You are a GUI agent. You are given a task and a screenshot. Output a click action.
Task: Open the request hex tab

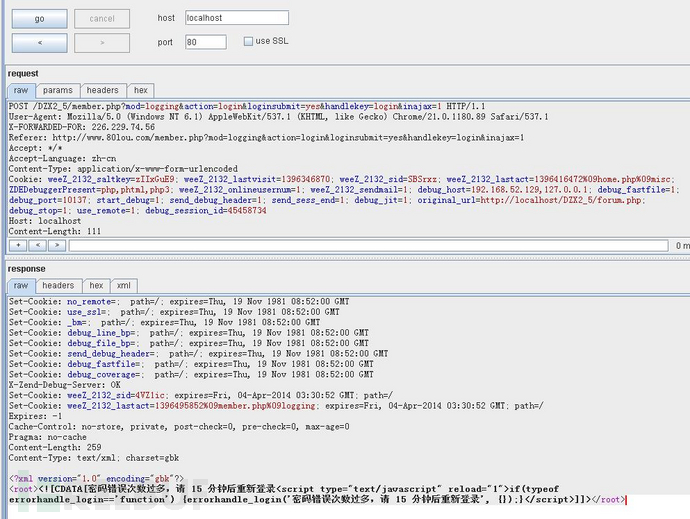(141, 90)
